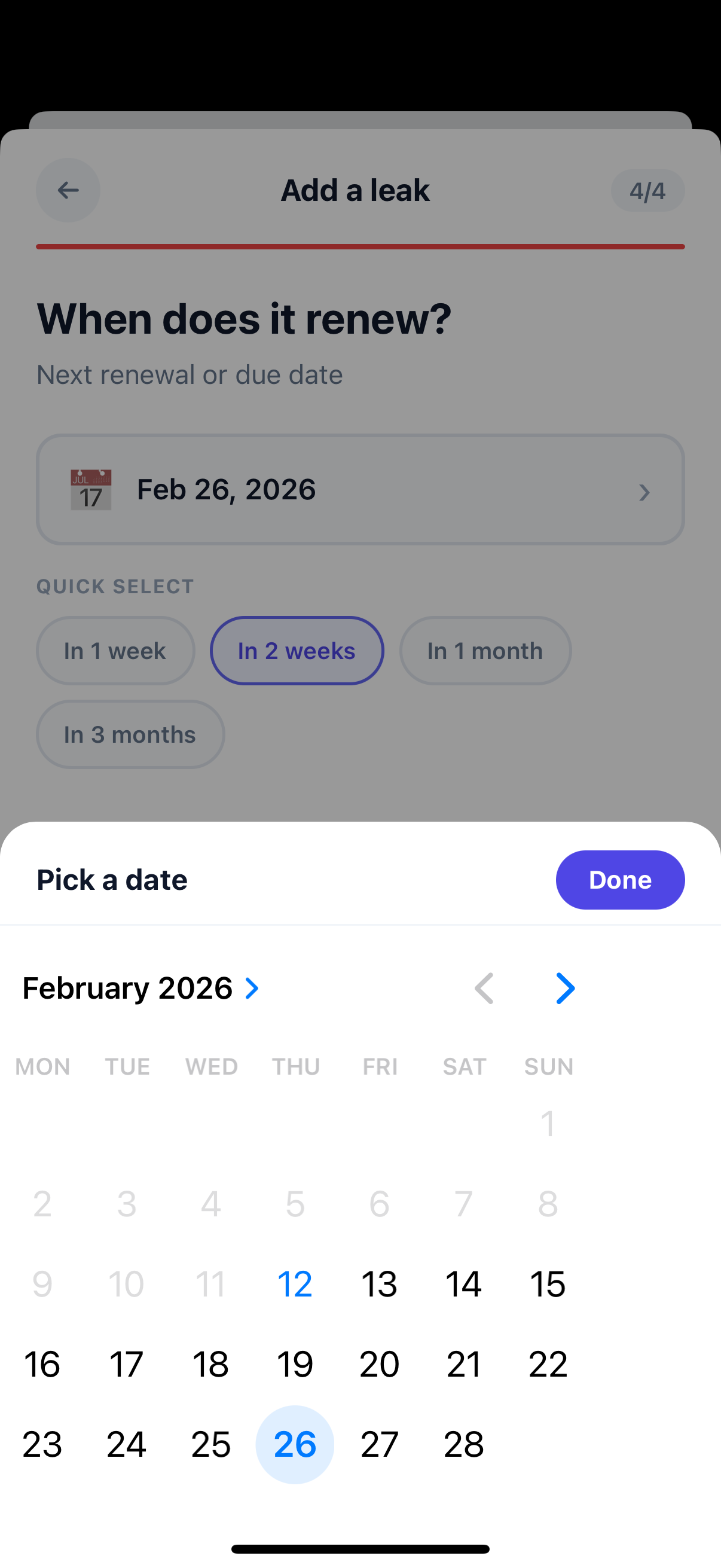Choose February 20 in the calendar
Image resolution: width=721 pixels, height=1568 pixels.
tap(379, 1364)
